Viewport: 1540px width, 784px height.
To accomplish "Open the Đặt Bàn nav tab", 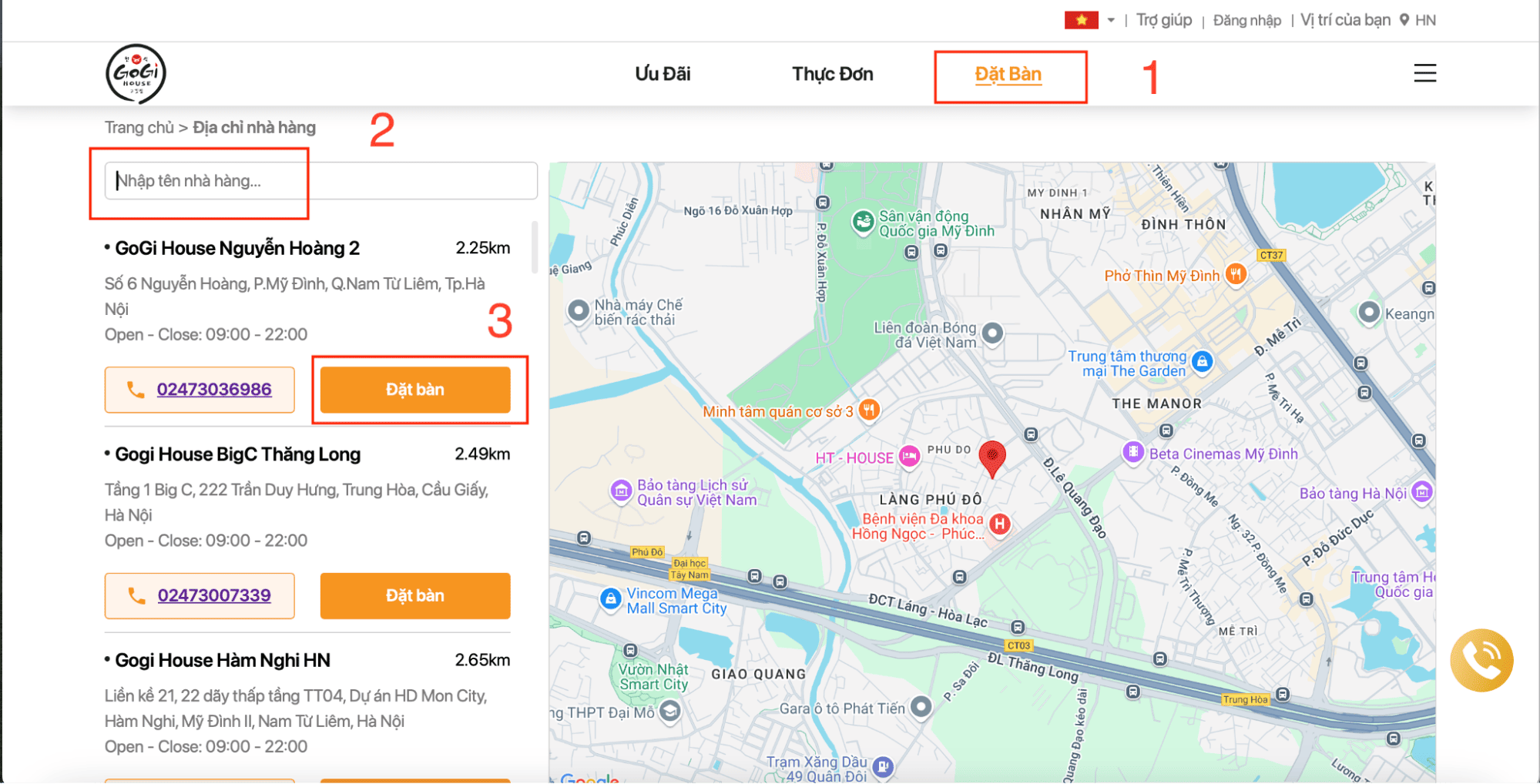I will click(x=1008, y=75).
